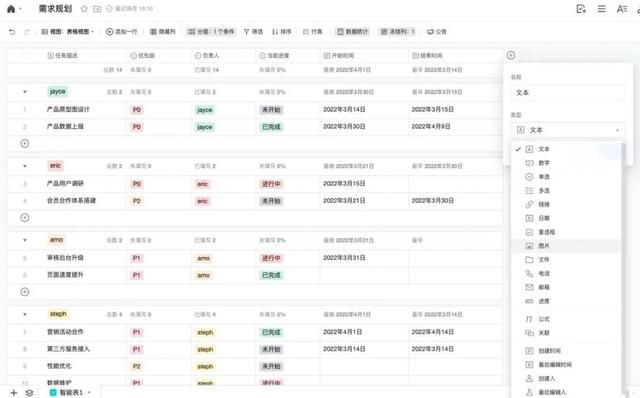Open the 类型 field type combo box
The height and width of the screenshot is (398, 640).
coord(568,130)
